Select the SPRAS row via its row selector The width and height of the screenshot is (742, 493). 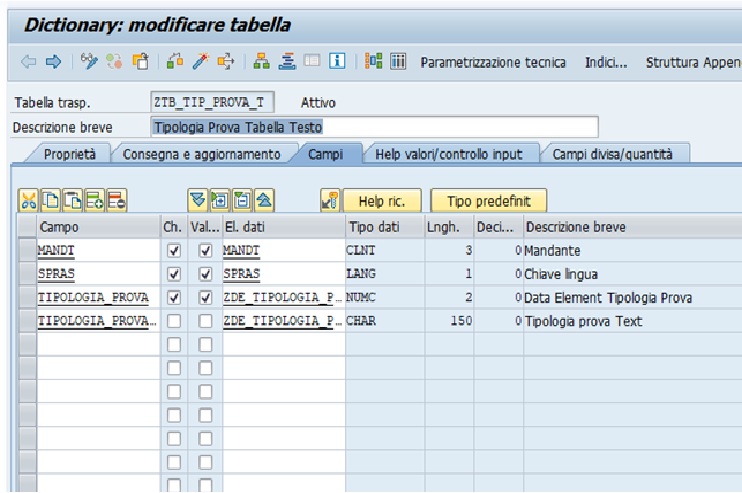27,274
